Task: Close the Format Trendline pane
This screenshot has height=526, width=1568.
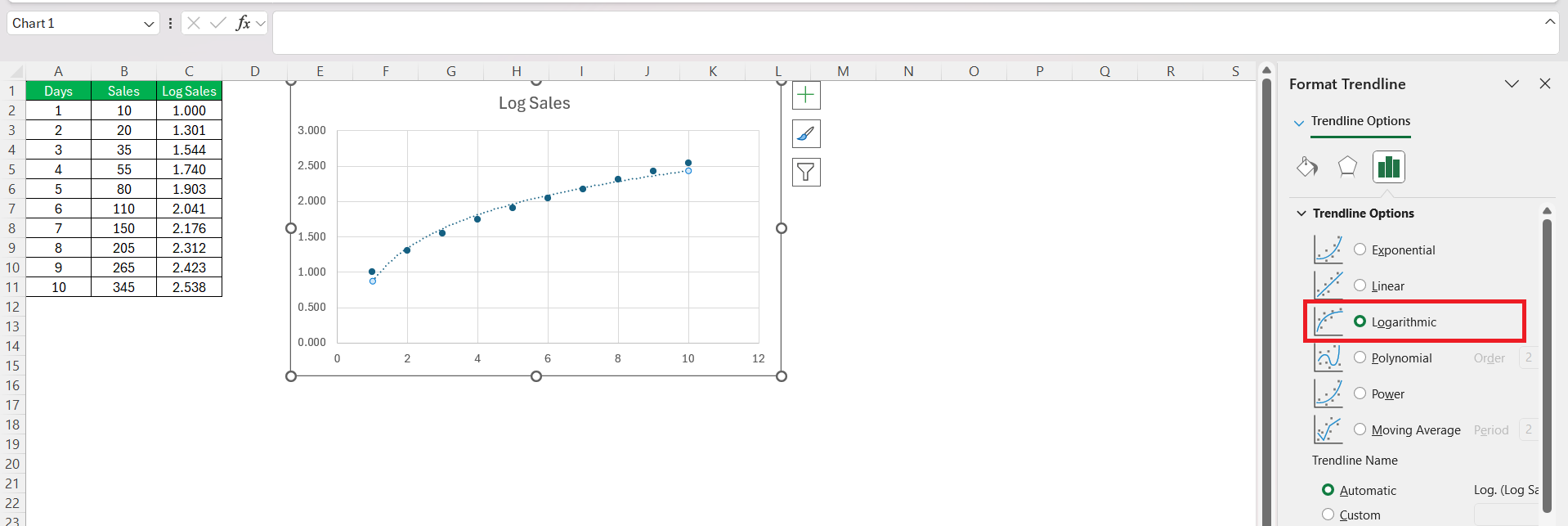Action: click(x=1545, y=83)
